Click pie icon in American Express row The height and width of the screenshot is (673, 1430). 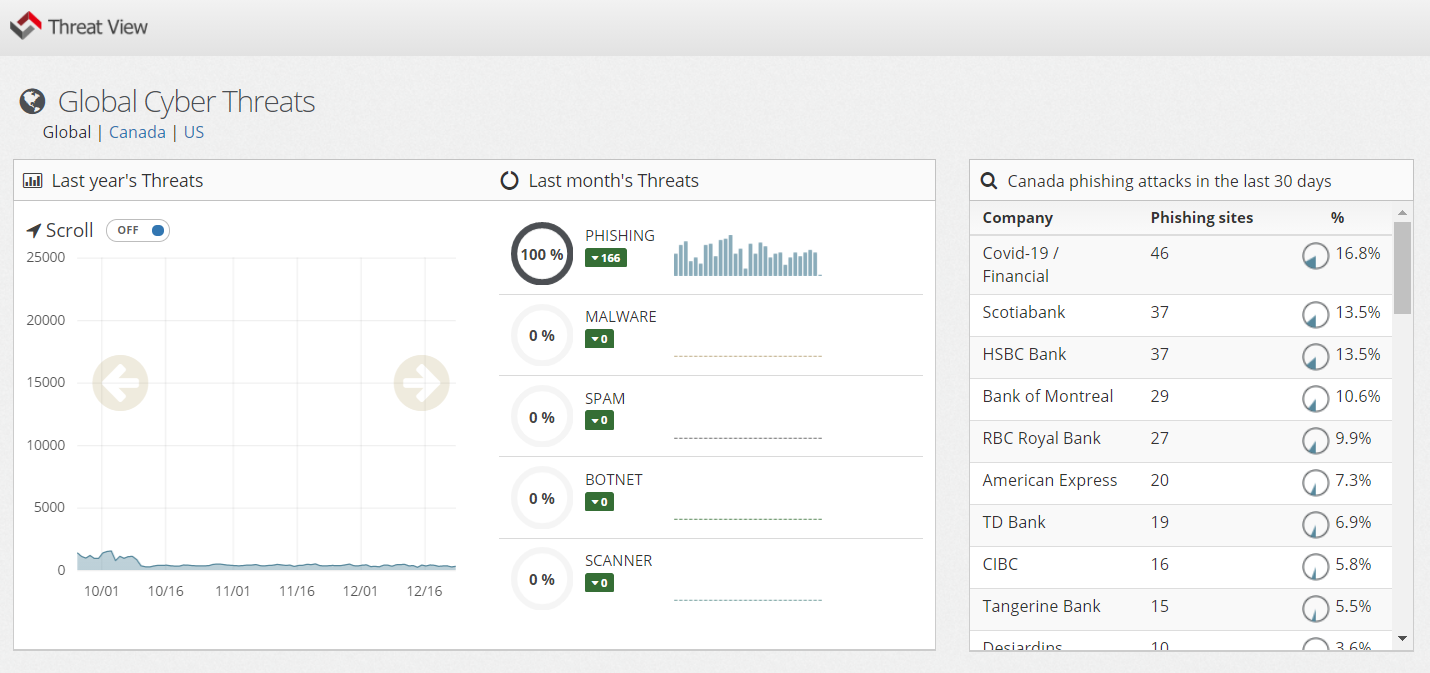[x=1315, y=483]
